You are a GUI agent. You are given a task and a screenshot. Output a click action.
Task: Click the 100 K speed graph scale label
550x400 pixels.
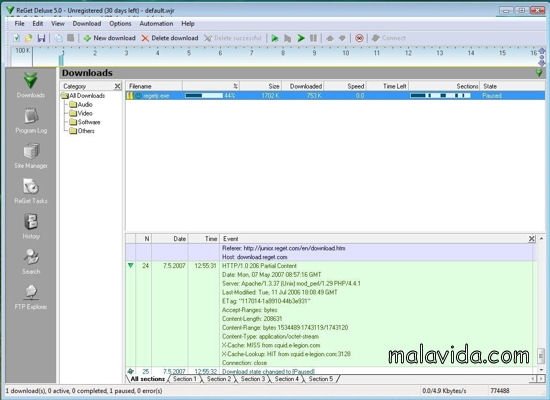(x=22, y=51)
